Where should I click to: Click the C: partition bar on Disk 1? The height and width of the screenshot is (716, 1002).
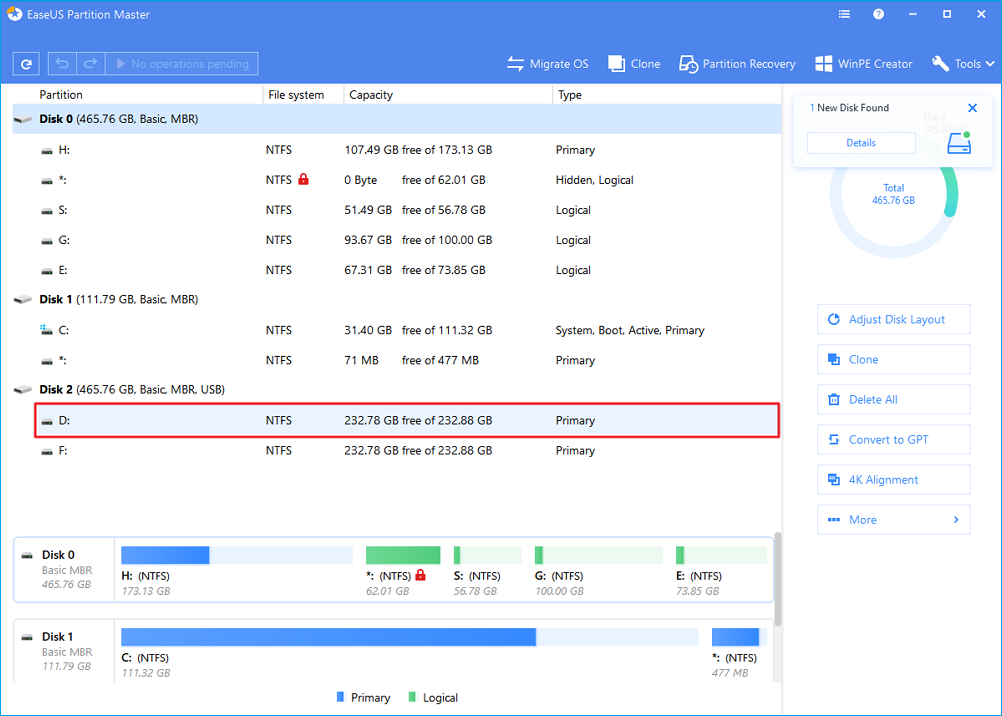tap(328, 637)
